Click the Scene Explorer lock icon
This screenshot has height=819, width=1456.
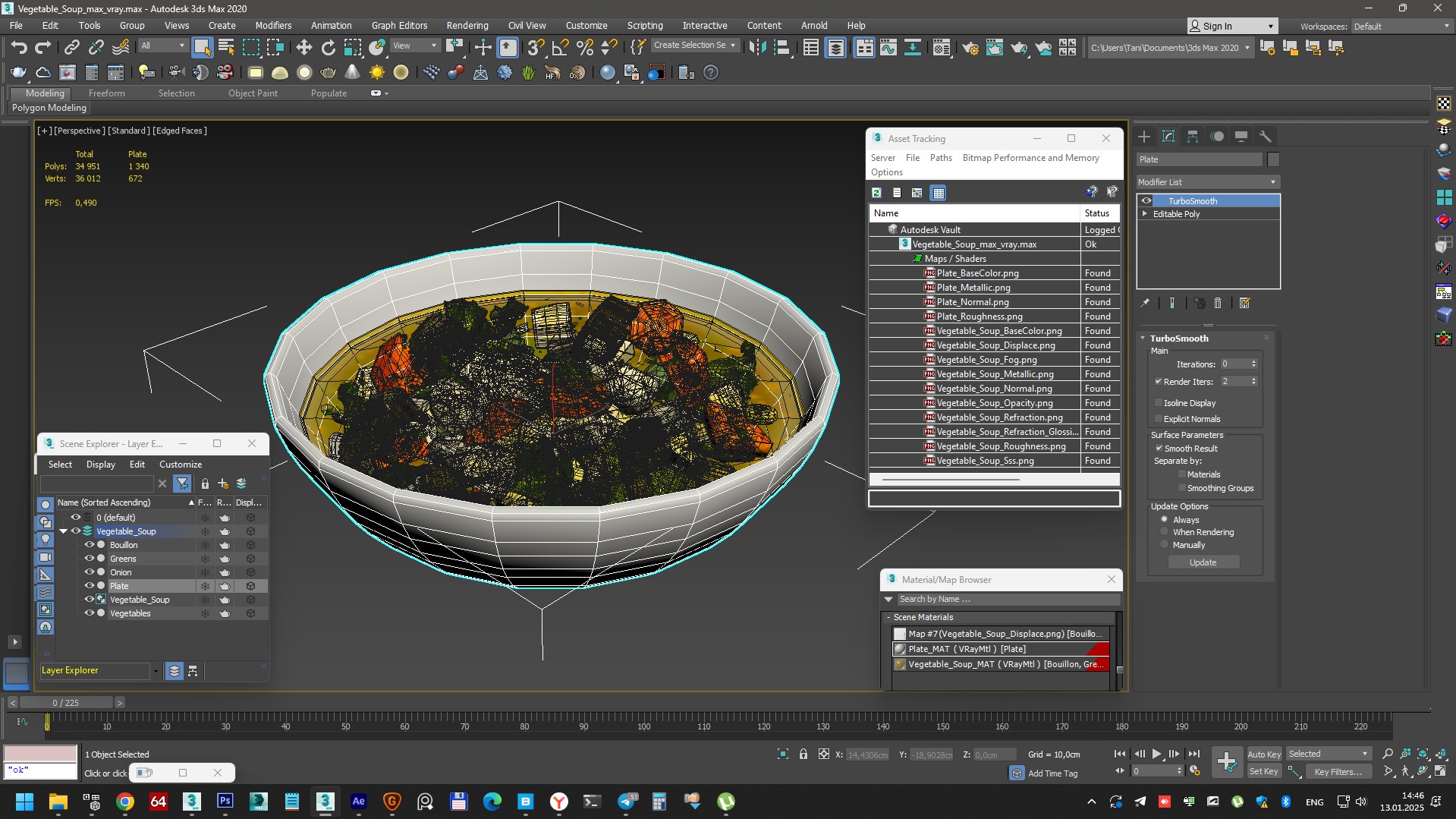tap(205, 484)
